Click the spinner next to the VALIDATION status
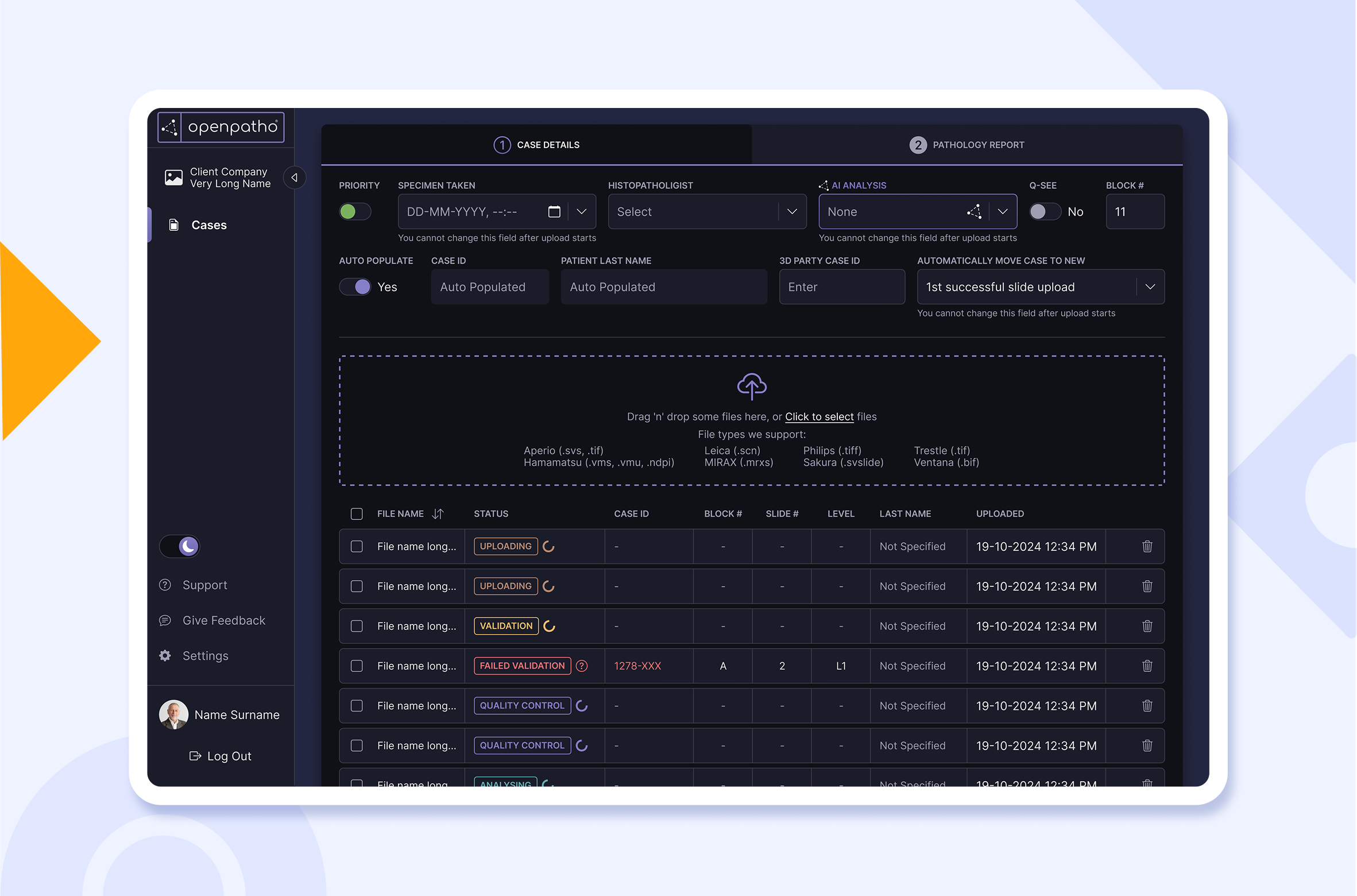The height and width of the screenshot is (896, 1357). click(x=549, y=626)
